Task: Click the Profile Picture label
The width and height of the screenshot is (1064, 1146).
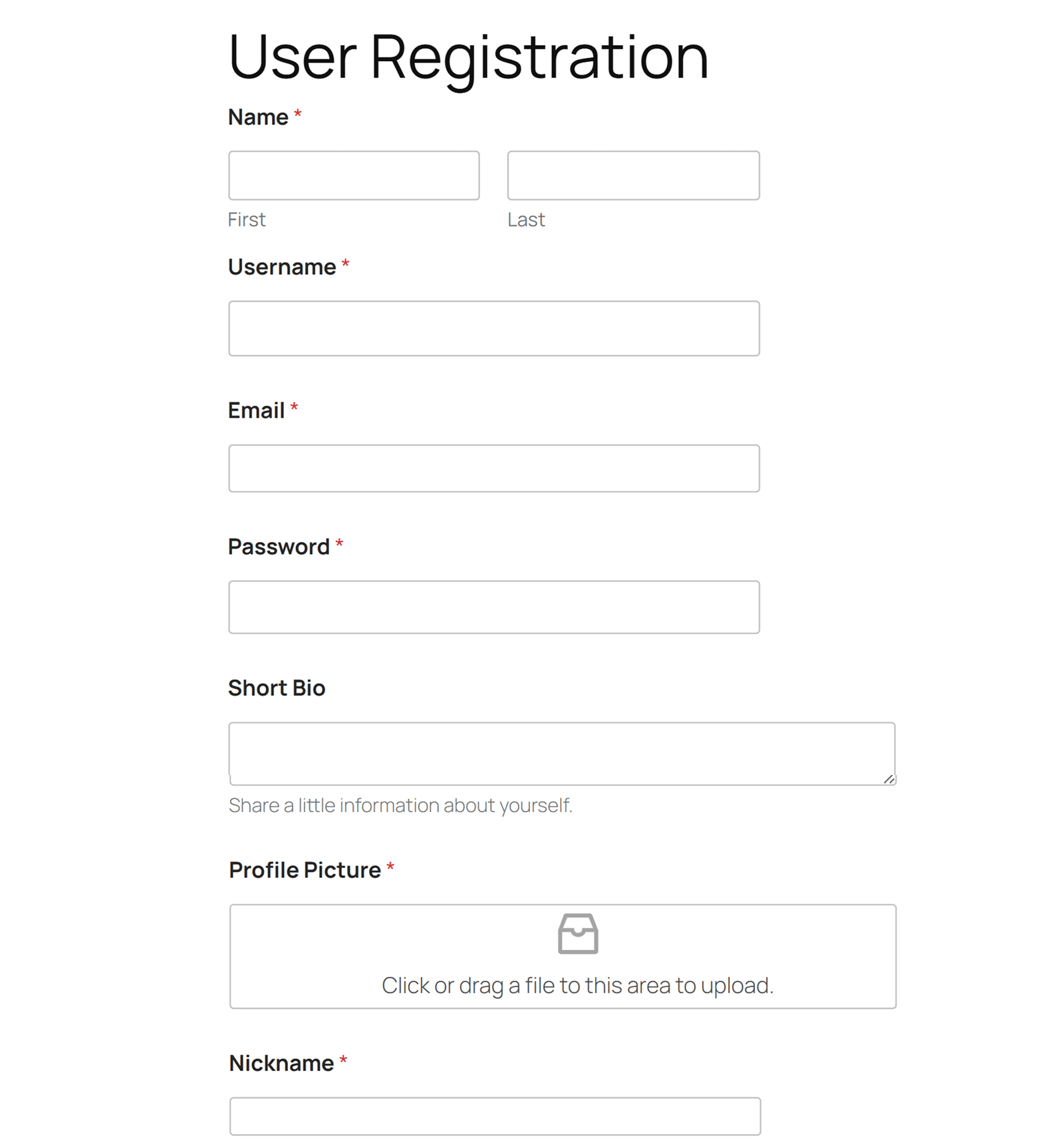Action: 303,869
